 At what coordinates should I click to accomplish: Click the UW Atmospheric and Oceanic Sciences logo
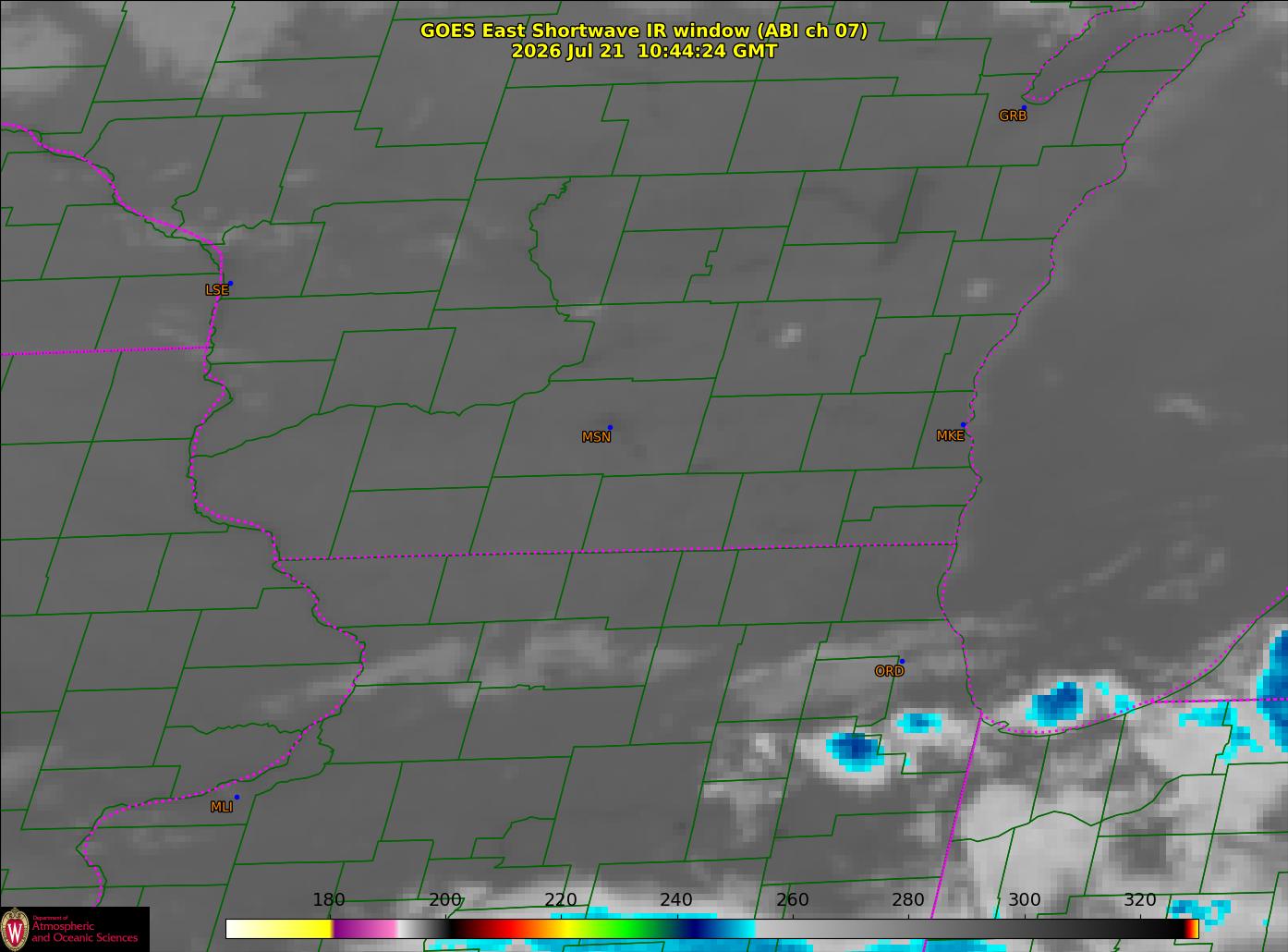click(x=74, y=929)
